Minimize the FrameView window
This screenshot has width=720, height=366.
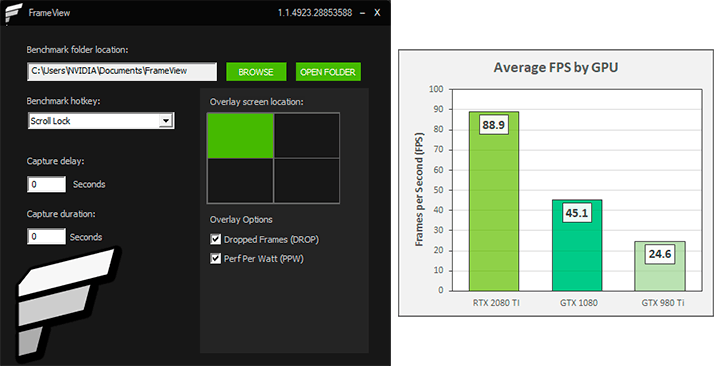click(363, 13)
